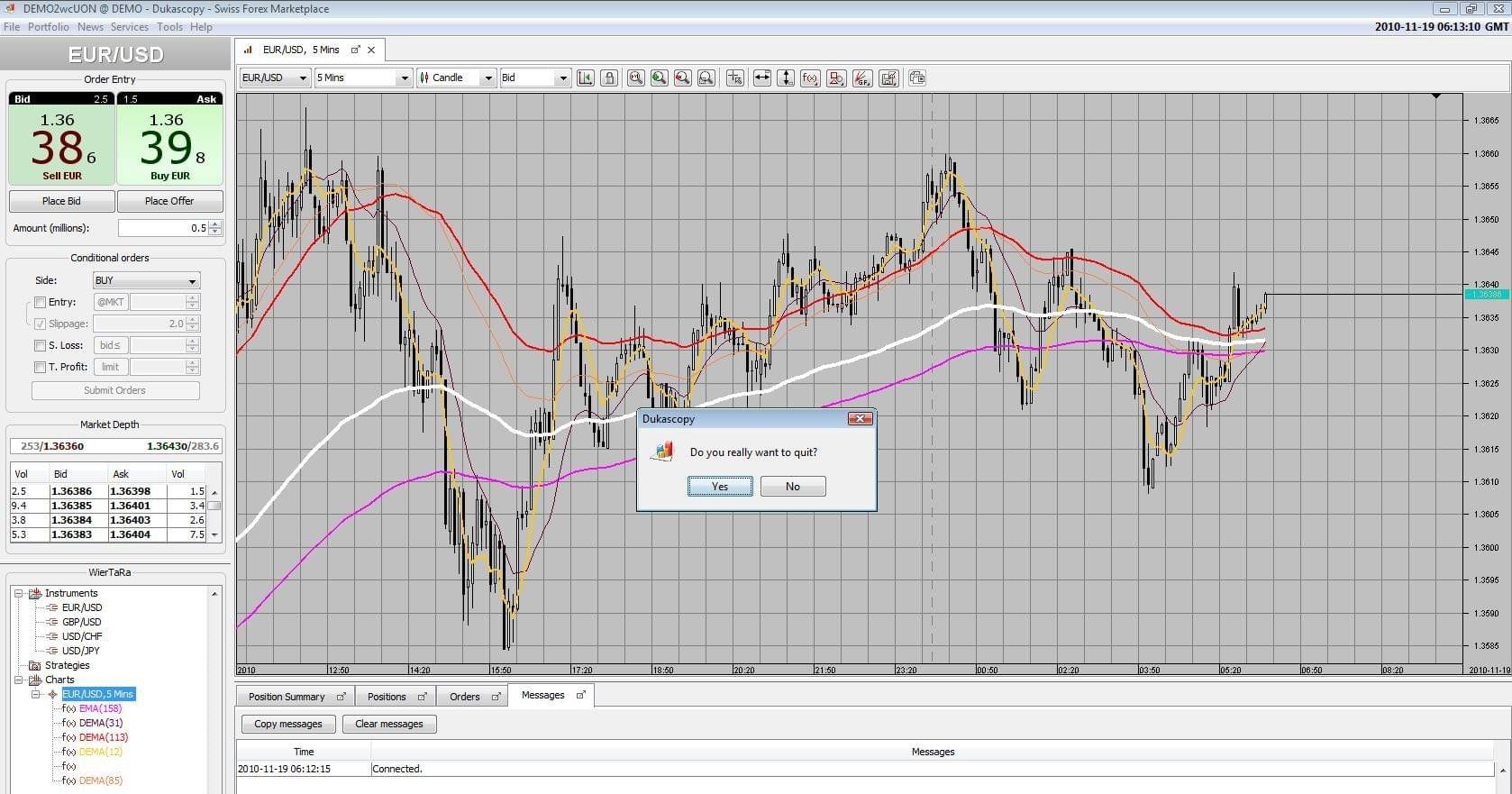Click the horizontal double-arrow range tool
This screenshot has height=794, width=1512.
tap(762, 78)
